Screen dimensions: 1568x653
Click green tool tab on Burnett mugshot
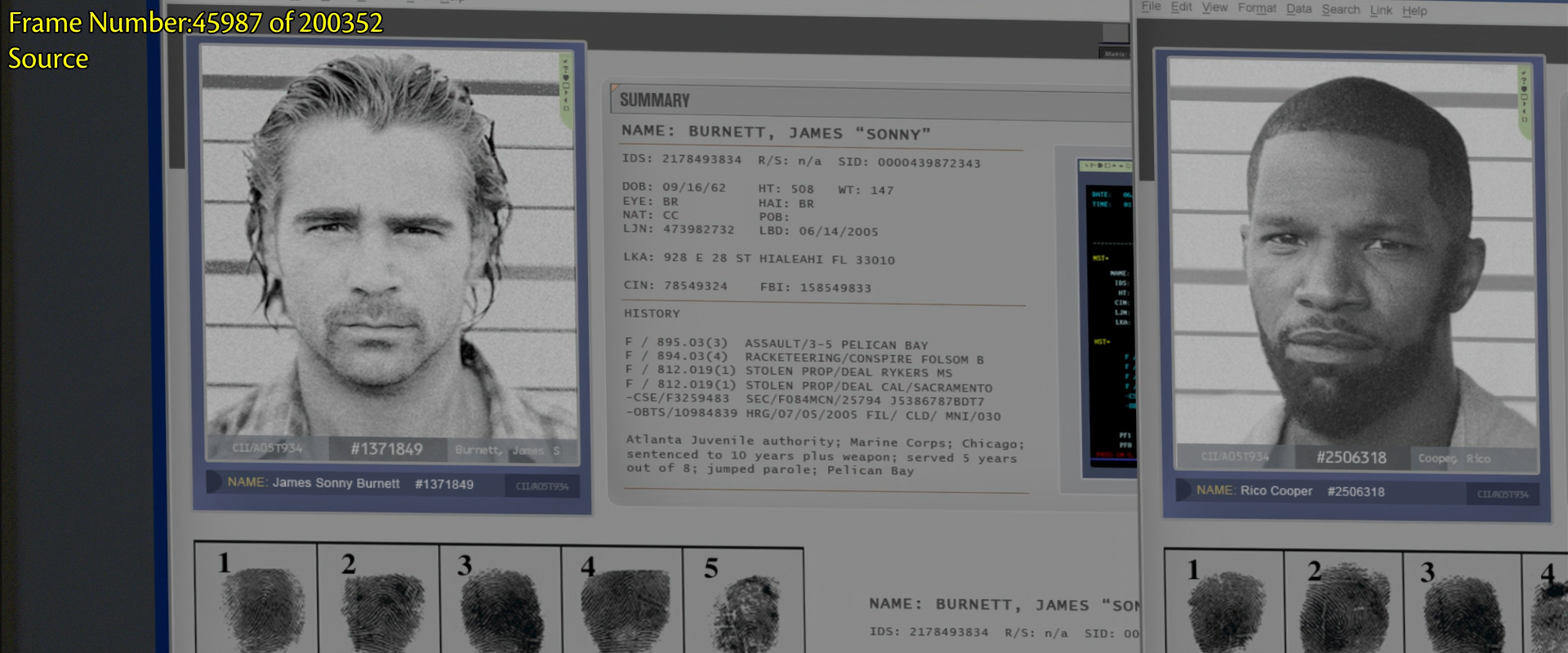point(565,90)
